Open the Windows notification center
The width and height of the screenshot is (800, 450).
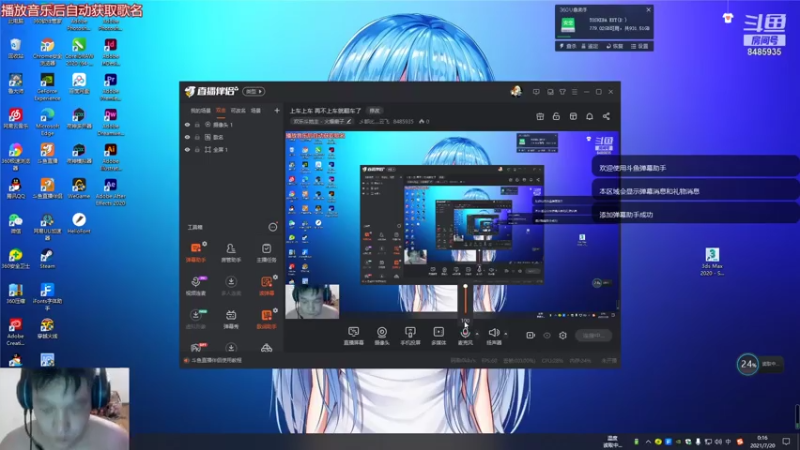(x=786, y=441)
